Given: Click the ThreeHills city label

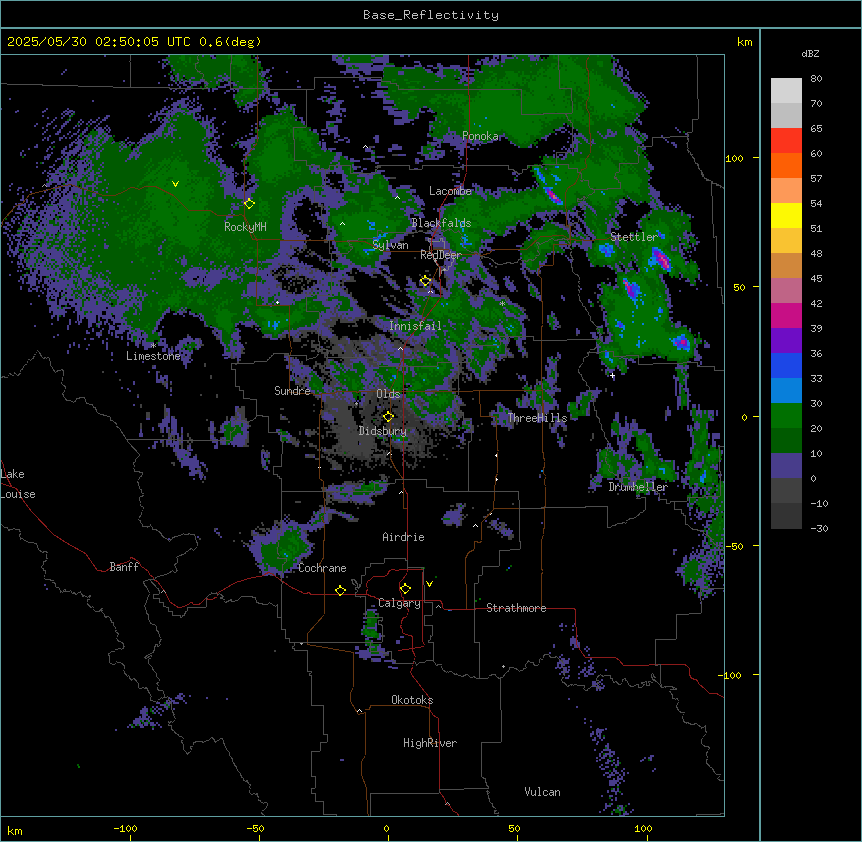Looking at the screenshot, I should (x=538, y=418).
